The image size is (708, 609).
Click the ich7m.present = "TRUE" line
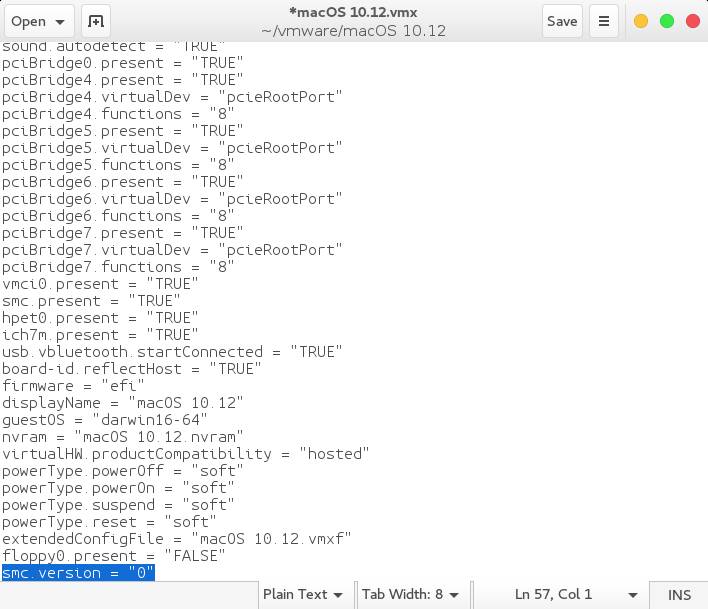click(x=100, y=335)
